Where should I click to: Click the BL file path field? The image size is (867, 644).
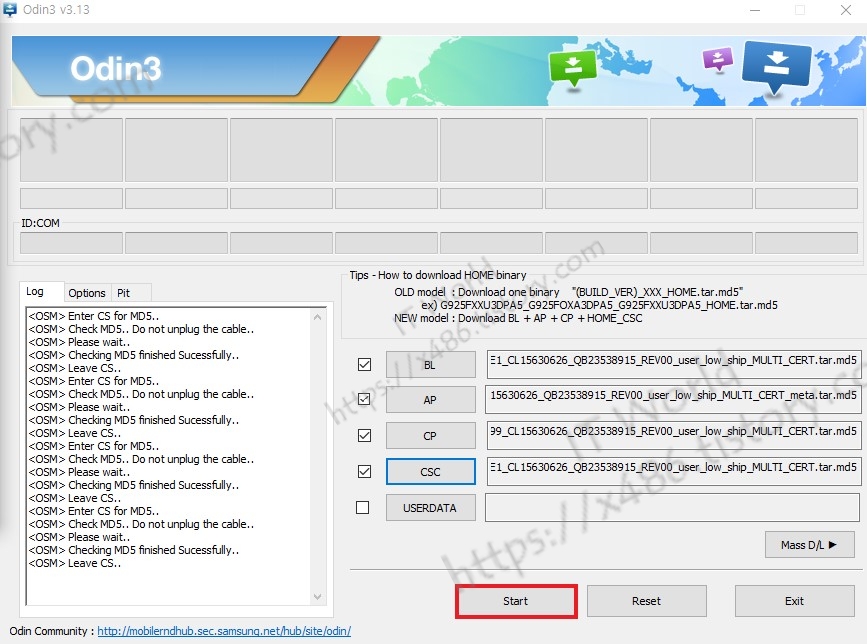[x=673, y=364]
